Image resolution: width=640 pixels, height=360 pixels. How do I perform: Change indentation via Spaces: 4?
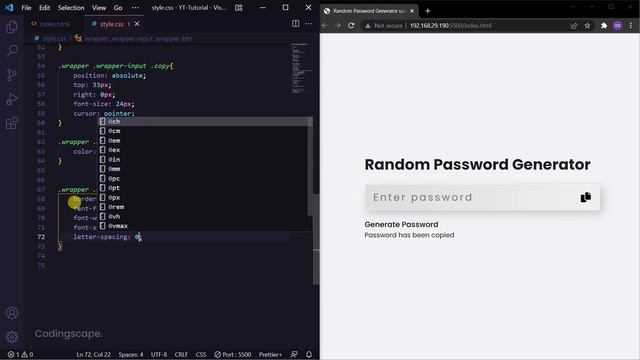click(x=131, y=354)
